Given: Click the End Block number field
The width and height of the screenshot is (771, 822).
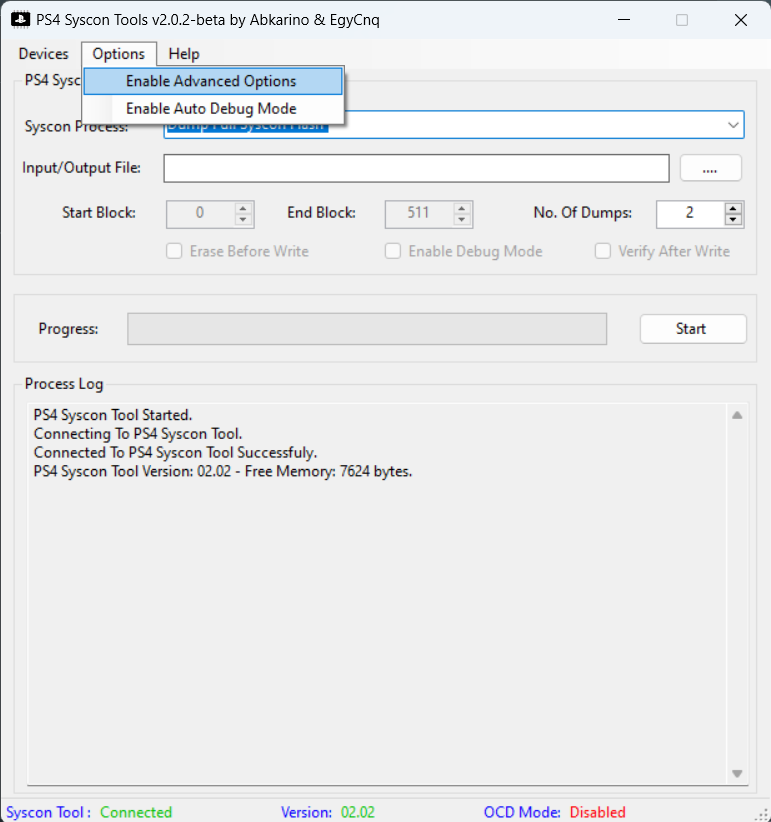Looking at the screenshot, I should (418, 214).
